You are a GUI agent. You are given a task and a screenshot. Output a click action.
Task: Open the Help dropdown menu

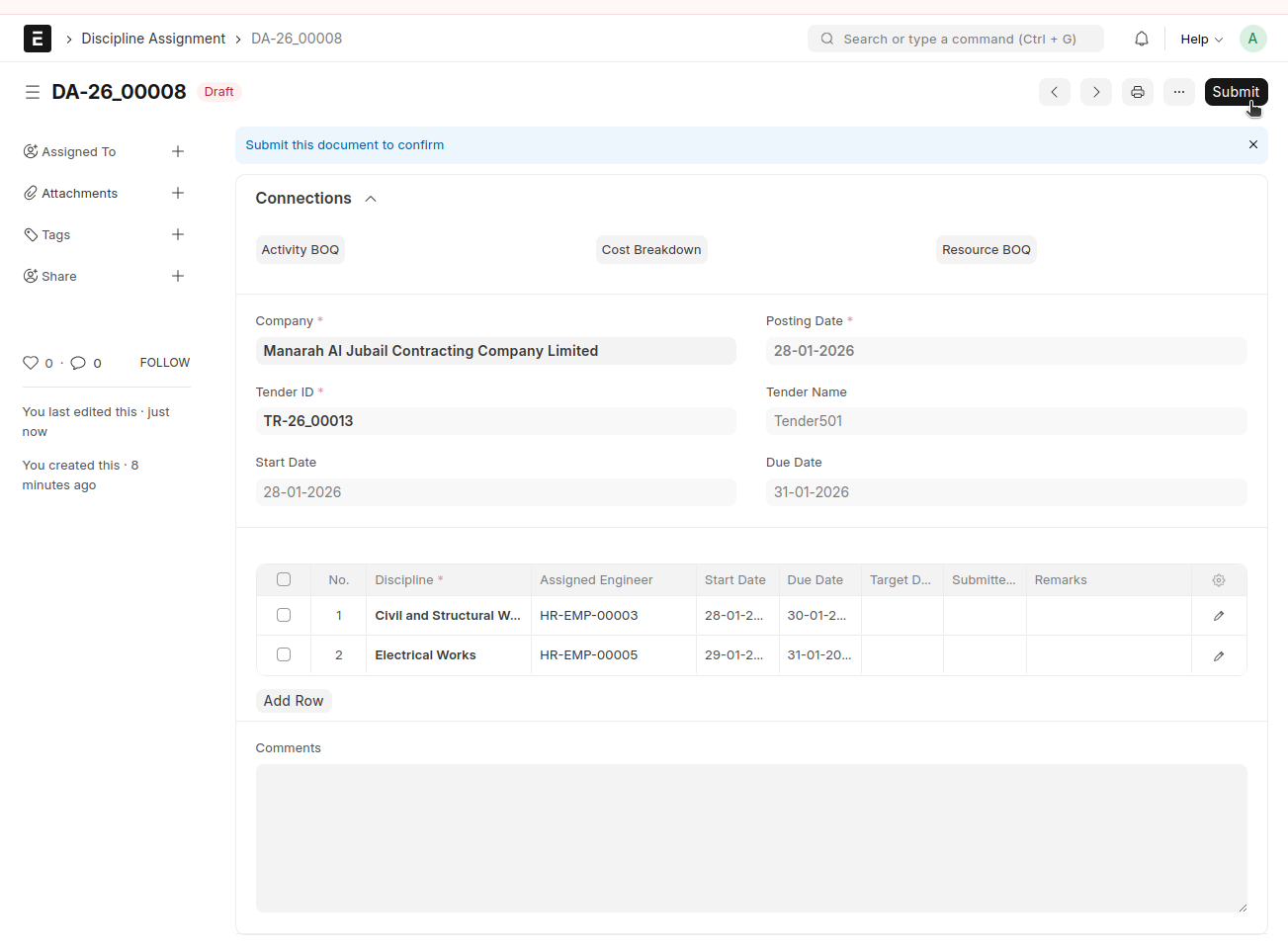[x=1201, y=39]
